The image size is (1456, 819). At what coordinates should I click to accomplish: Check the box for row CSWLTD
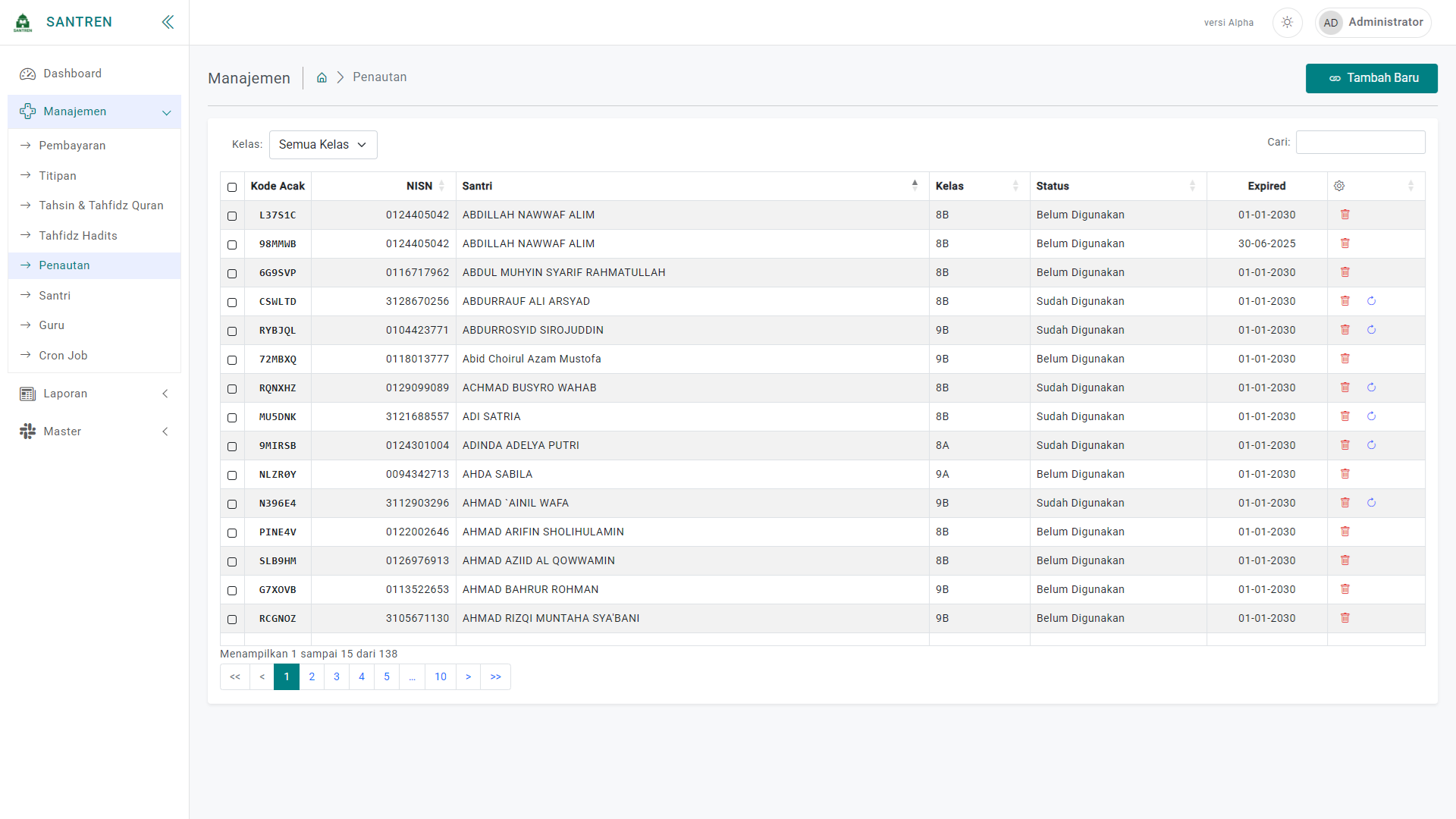(x=232, y=303)
